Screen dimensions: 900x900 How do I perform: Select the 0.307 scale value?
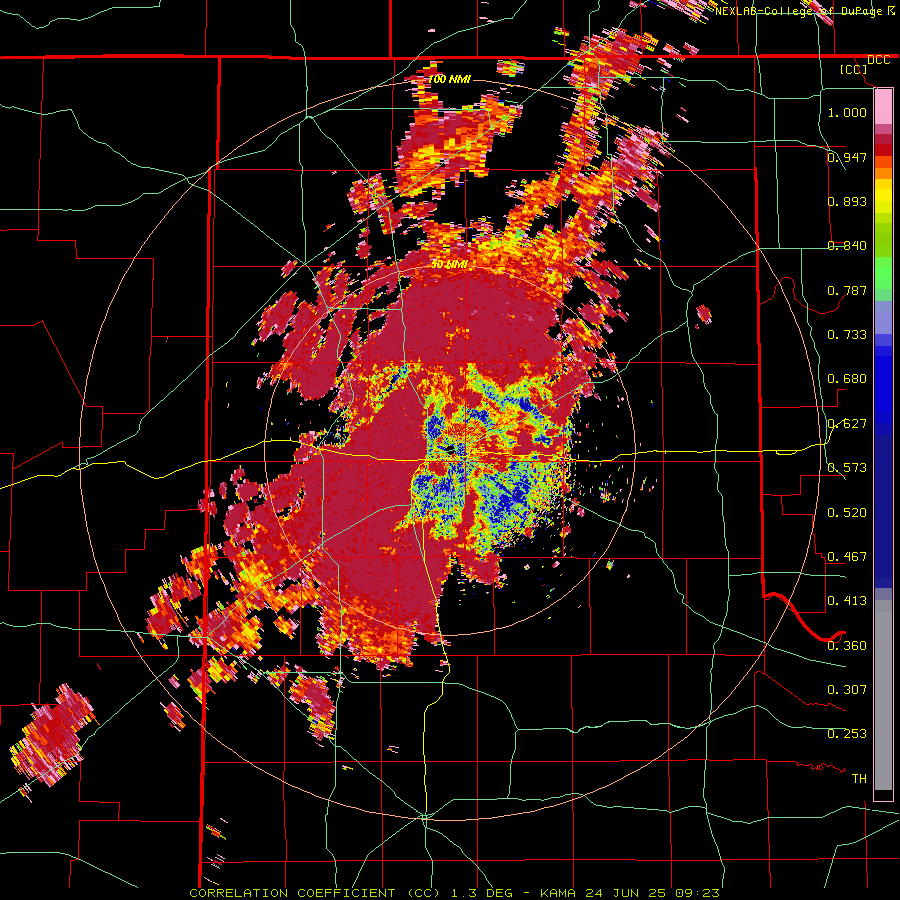point(847,690)
